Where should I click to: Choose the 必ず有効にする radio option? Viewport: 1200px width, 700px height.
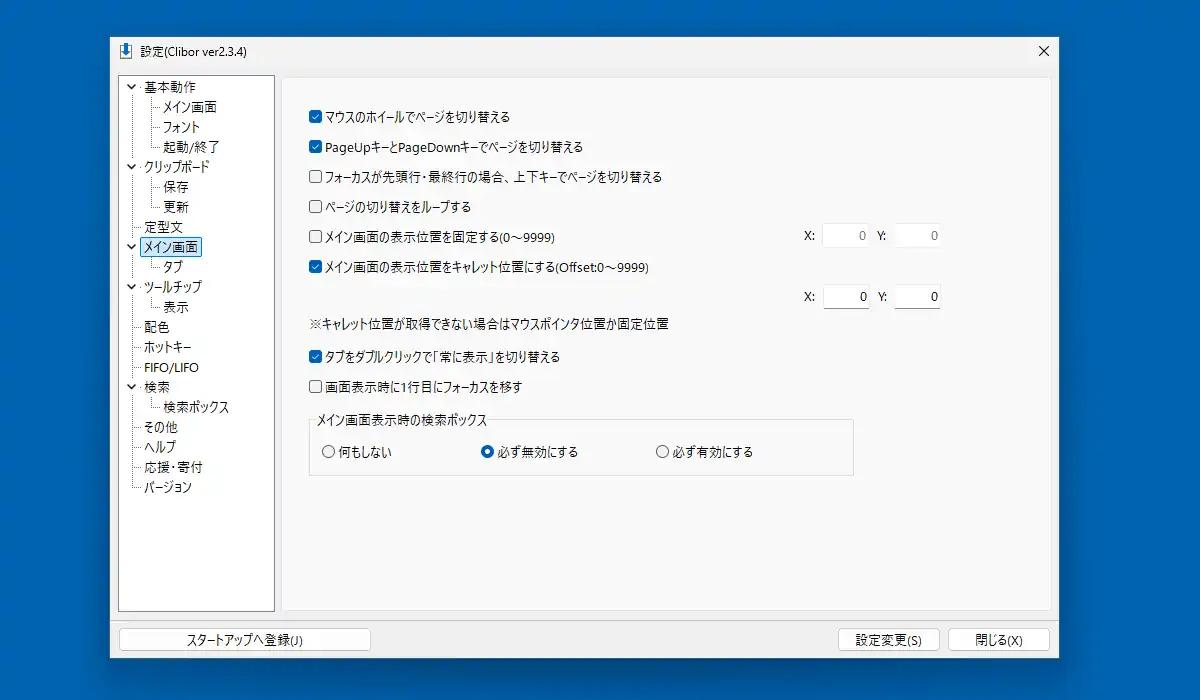(x=662, y=452)
